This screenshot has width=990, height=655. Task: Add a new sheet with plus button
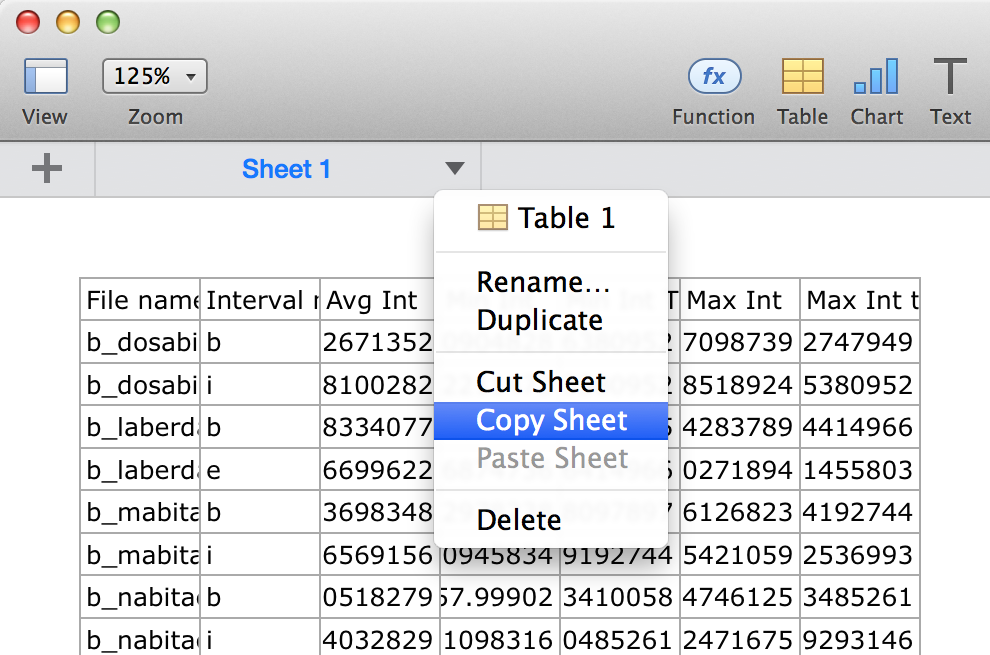47,169
